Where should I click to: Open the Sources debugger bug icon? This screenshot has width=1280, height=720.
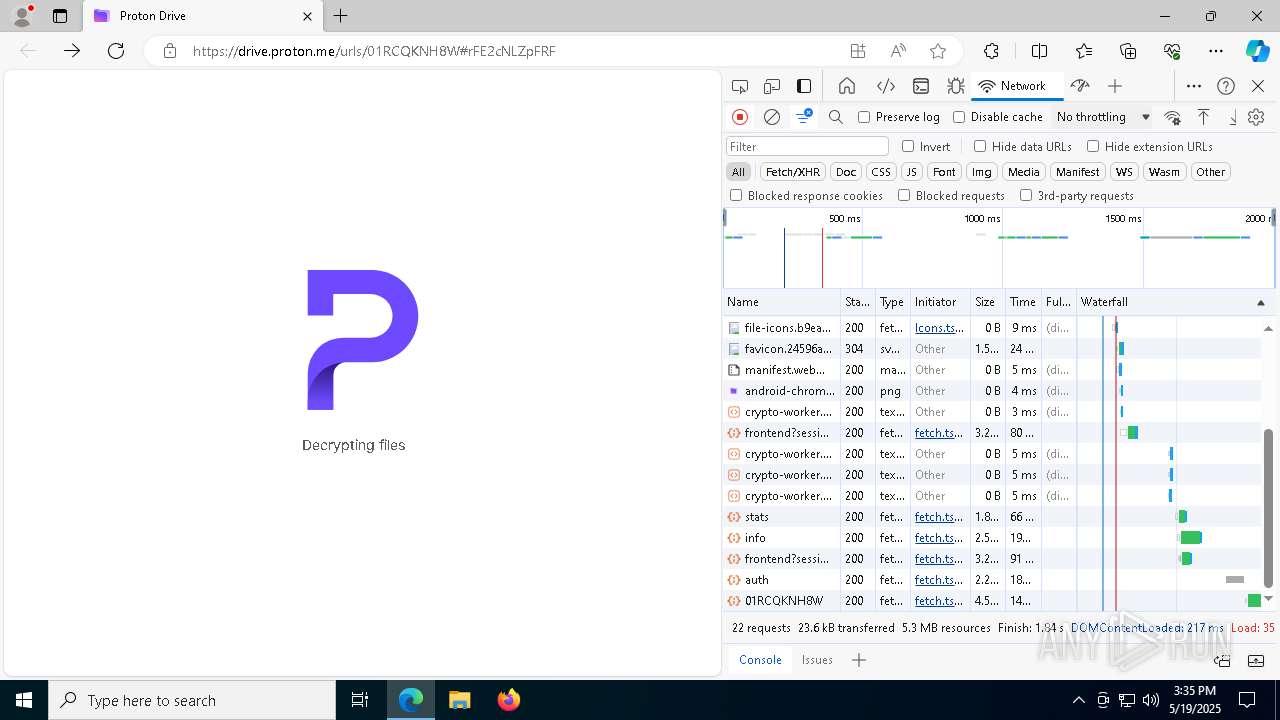point(956,86)
